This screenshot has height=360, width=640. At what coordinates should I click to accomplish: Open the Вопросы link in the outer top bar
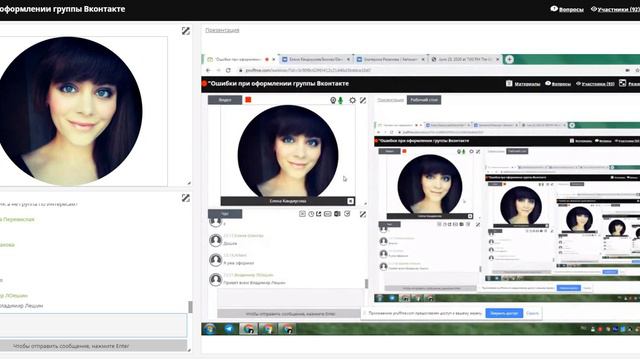pos(567,9)
